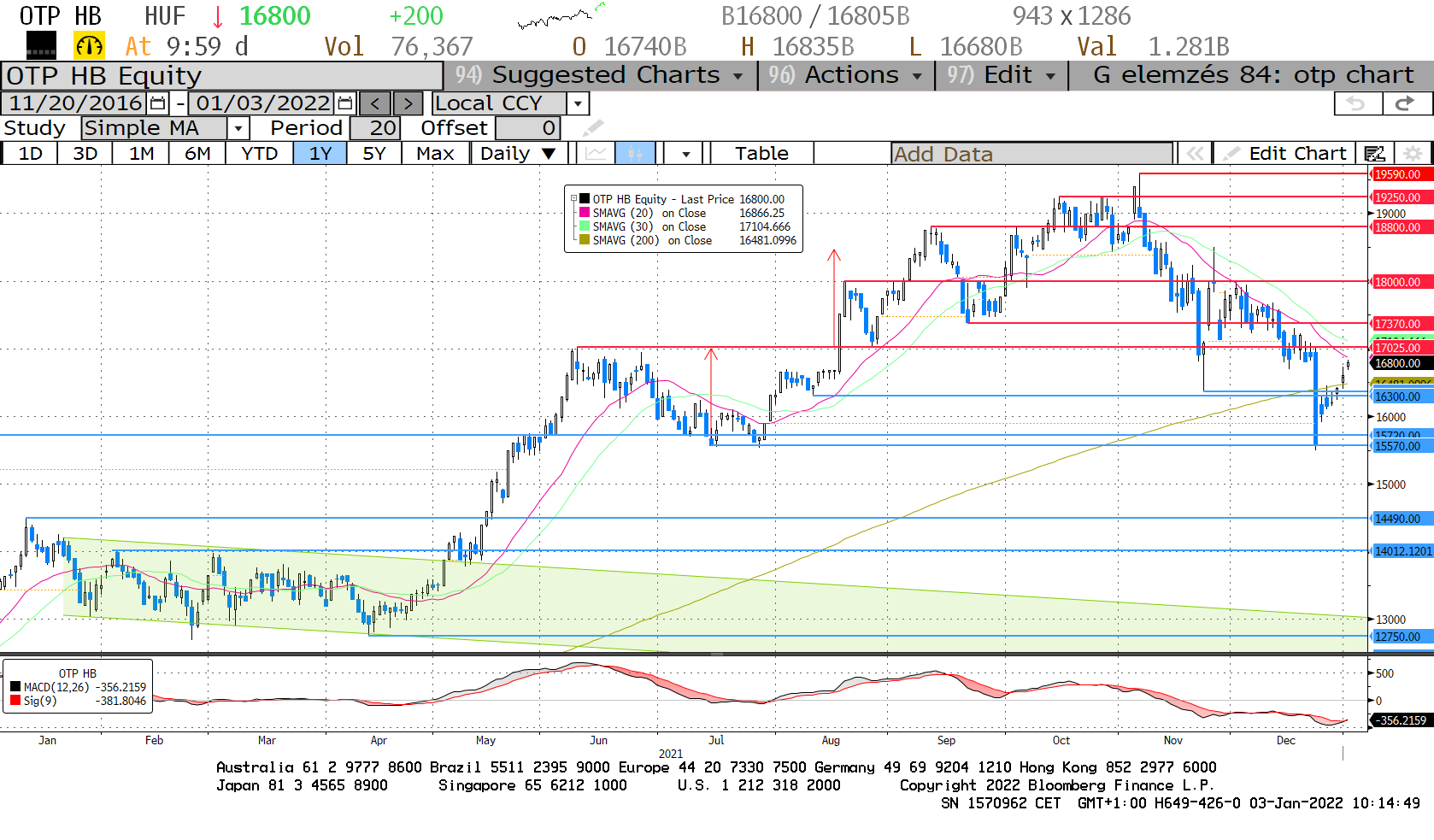Click the 19590.00 red price level label
The image size is (1434, 840).
1401,174
